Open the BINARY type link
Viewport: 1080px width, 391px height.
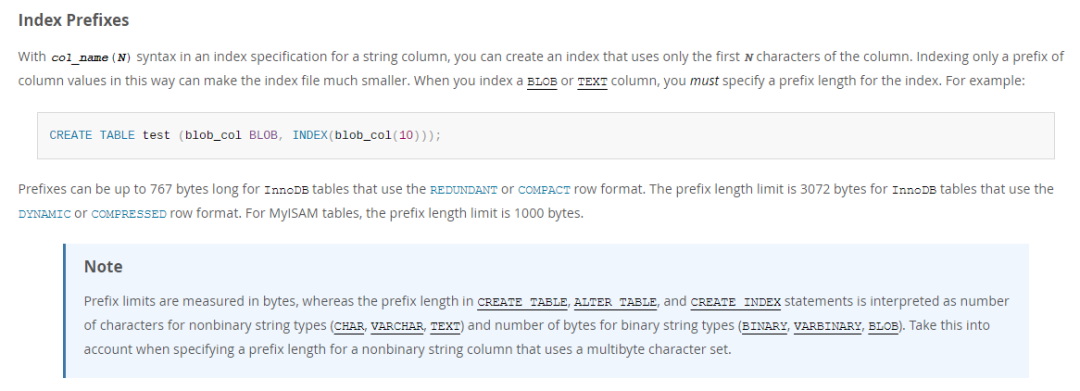pos(765,326)
